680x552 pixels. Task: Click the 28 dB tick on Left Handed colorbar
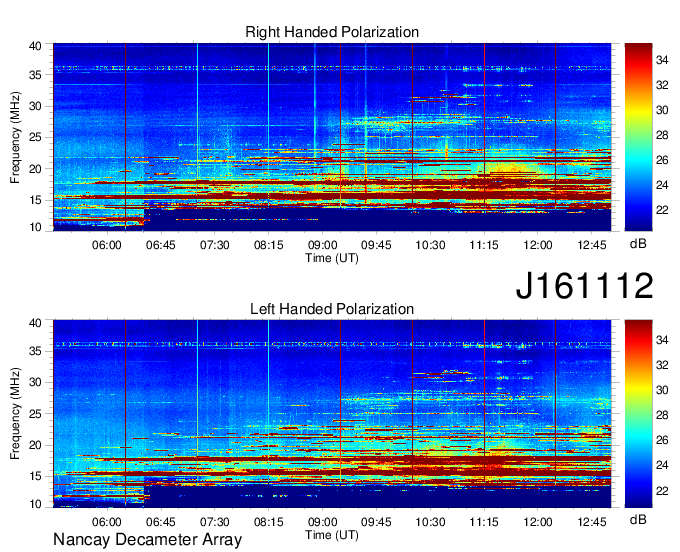[x=662, y=415]
